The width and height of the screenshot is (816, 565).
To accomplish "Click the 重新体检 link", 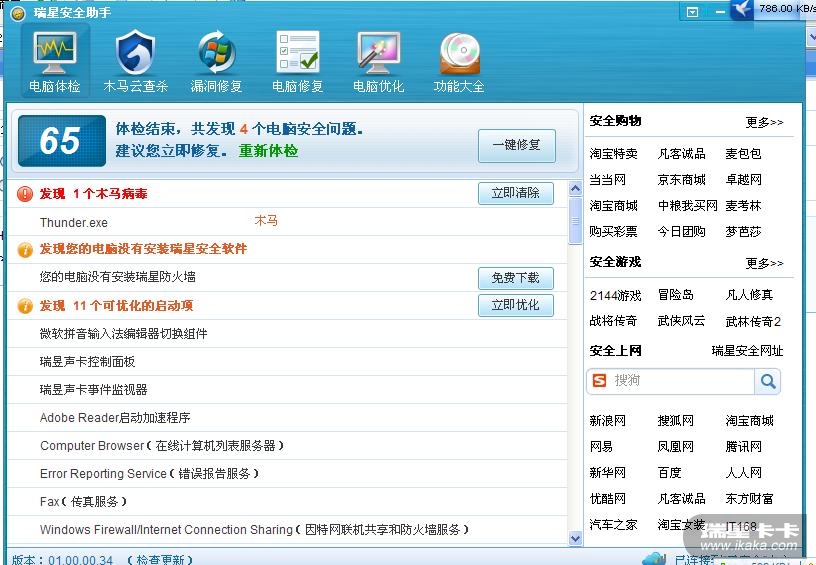I will pyautogui.click(x=269, y=151).
